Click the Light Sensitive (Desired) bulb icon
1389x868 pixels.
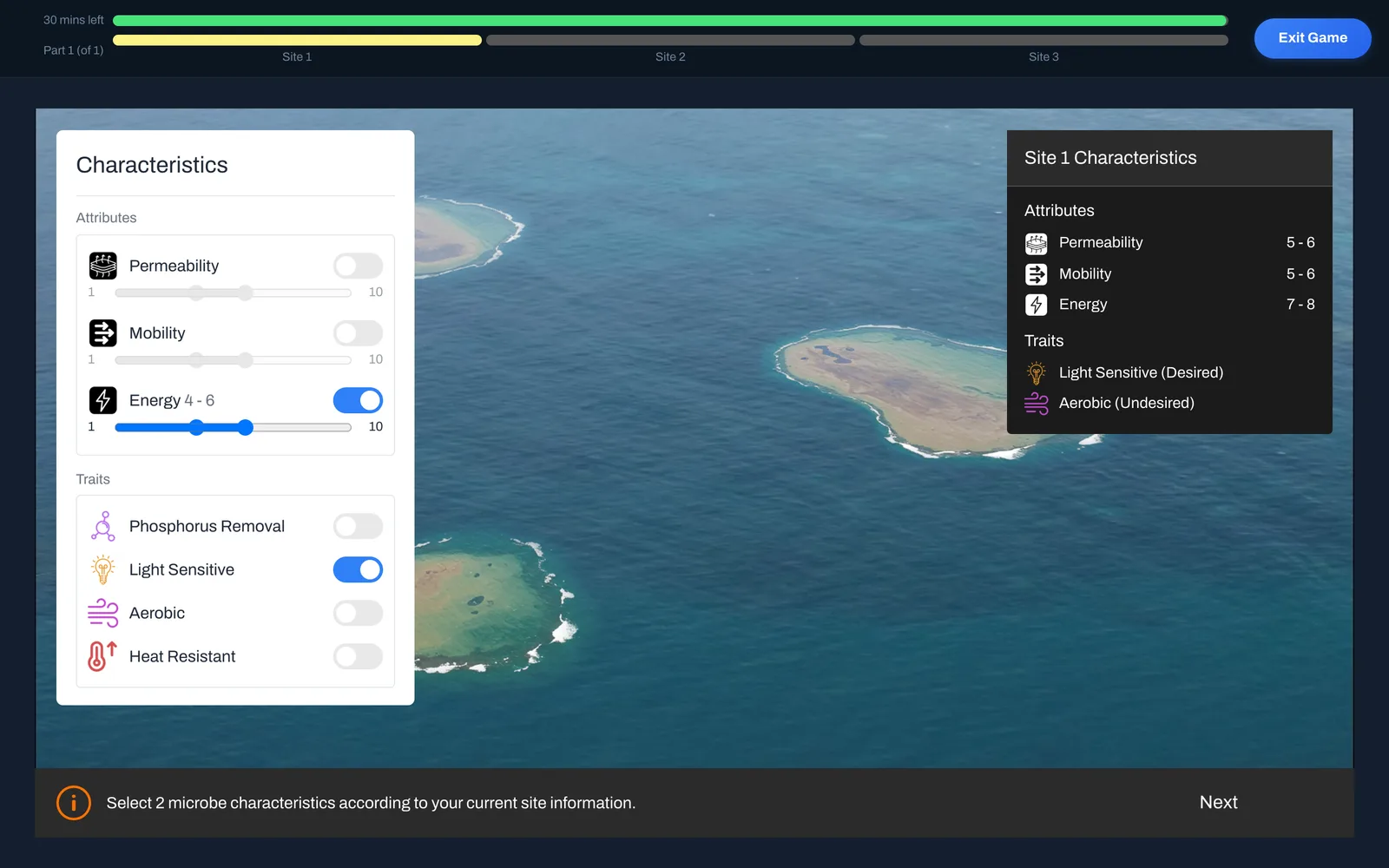pyautogui.click(x=1036, y=372)
